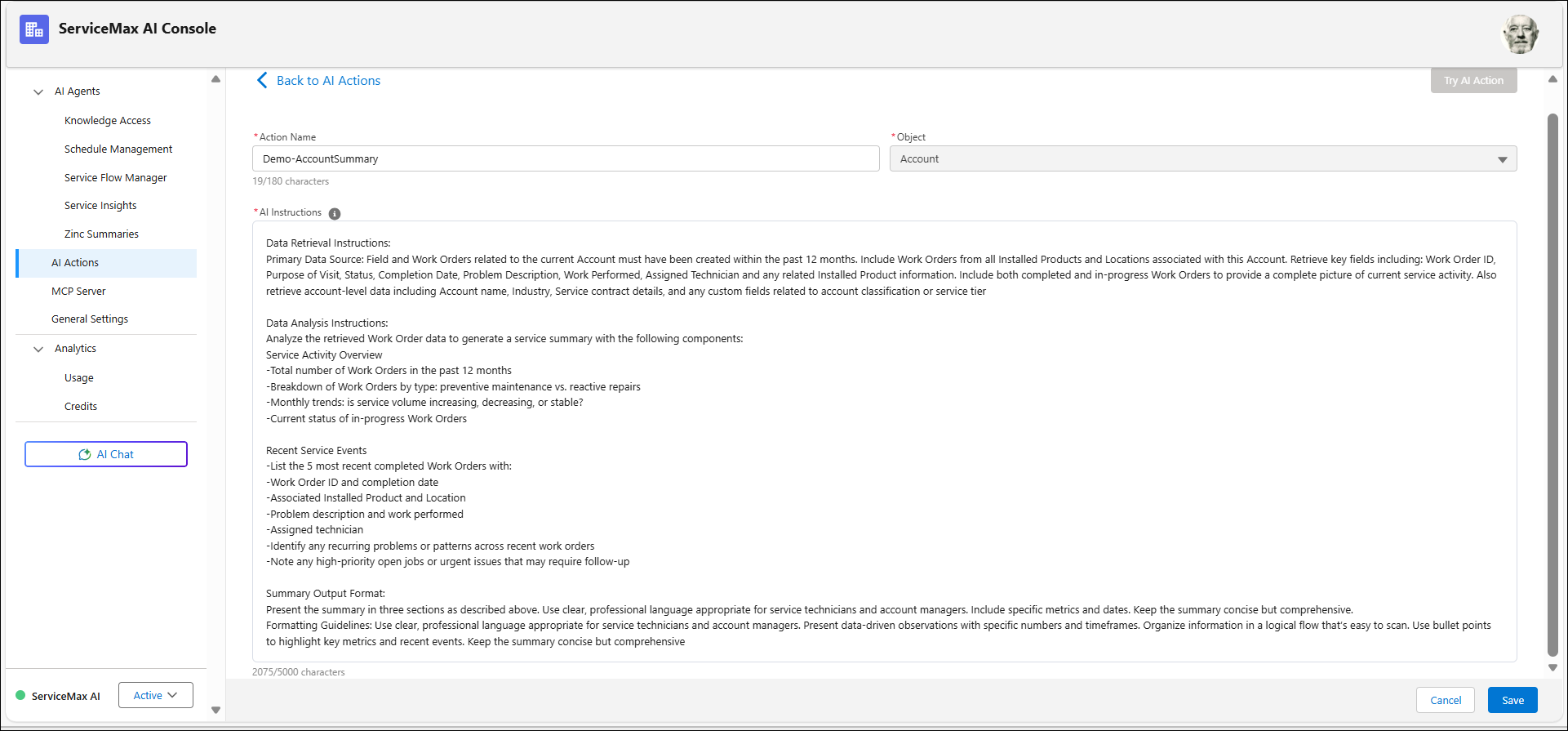Click the back chevron arrow icon

click(262, 80)
